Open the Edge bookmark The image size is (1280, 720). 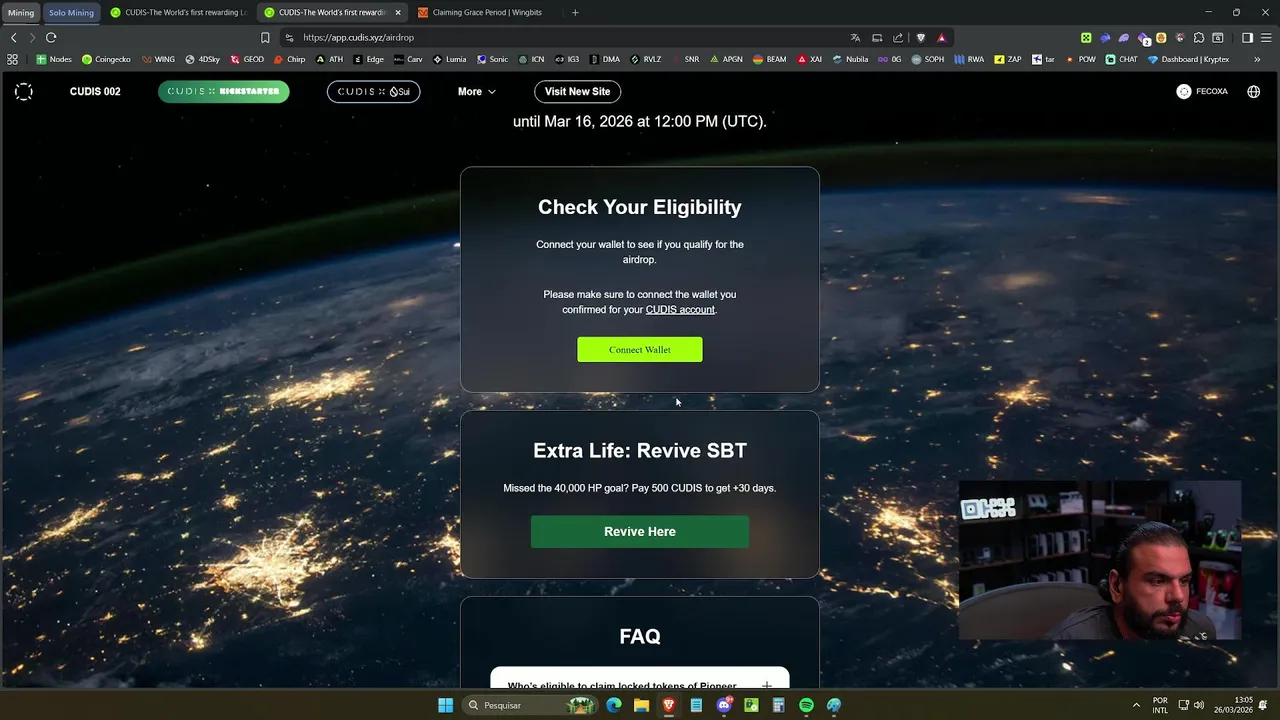click(369, 59)
